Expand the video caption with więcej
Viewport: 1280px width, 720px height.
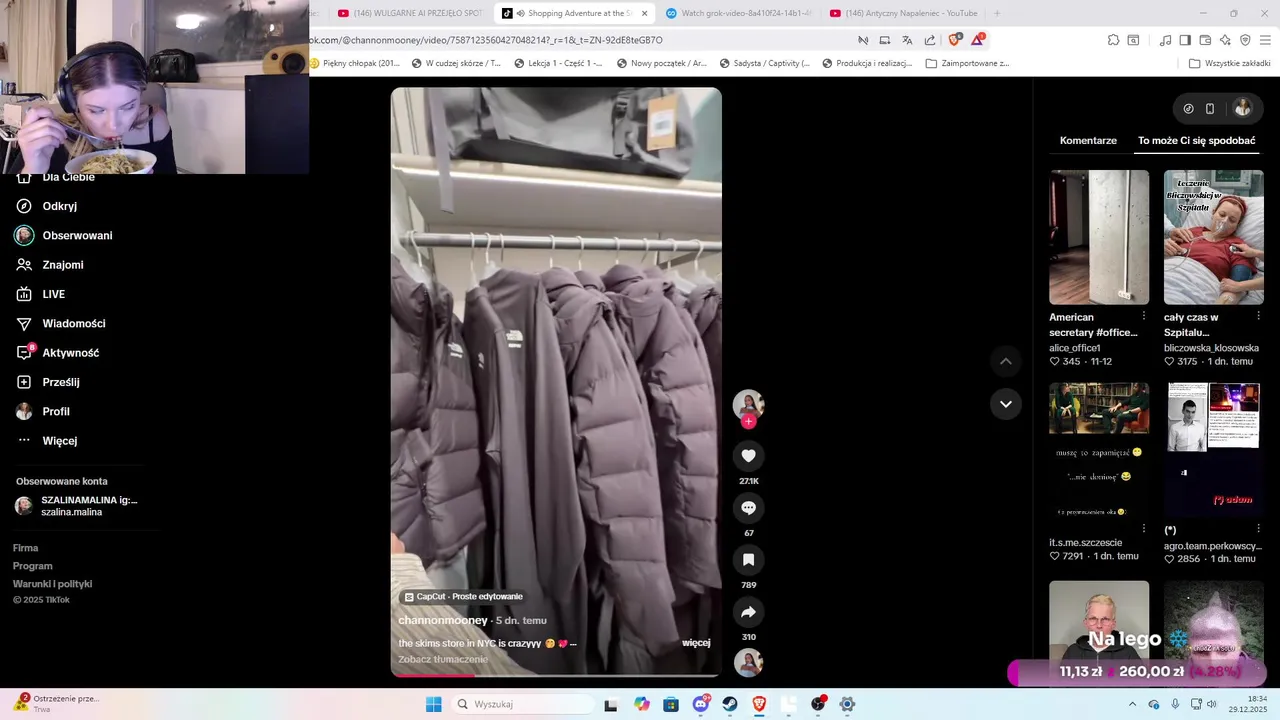[696, 643]
